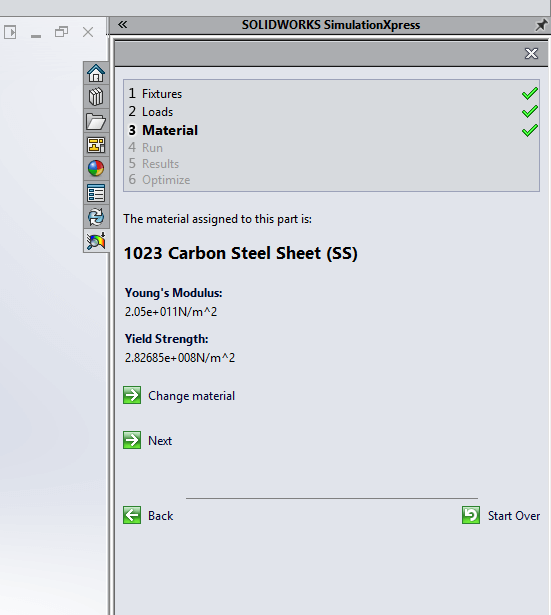The height and width of the screenshot is (615, 551).
Task: Click the Start Over link text
Action: point(514,516)
